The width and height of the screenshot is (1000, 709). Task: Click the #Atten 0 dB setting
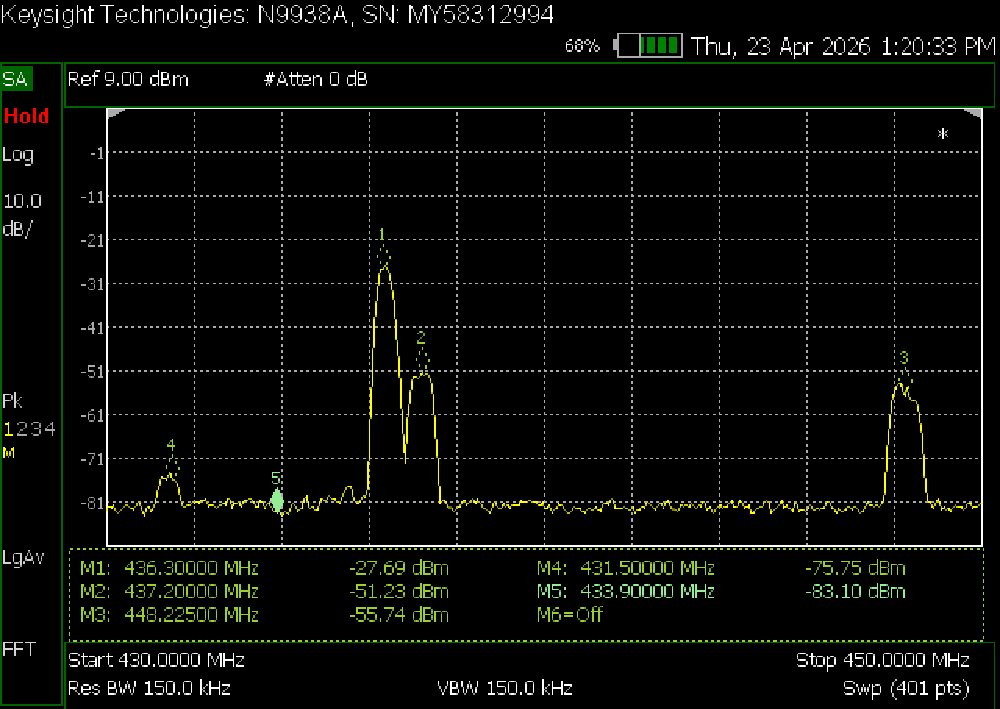[x=316, y=80]
